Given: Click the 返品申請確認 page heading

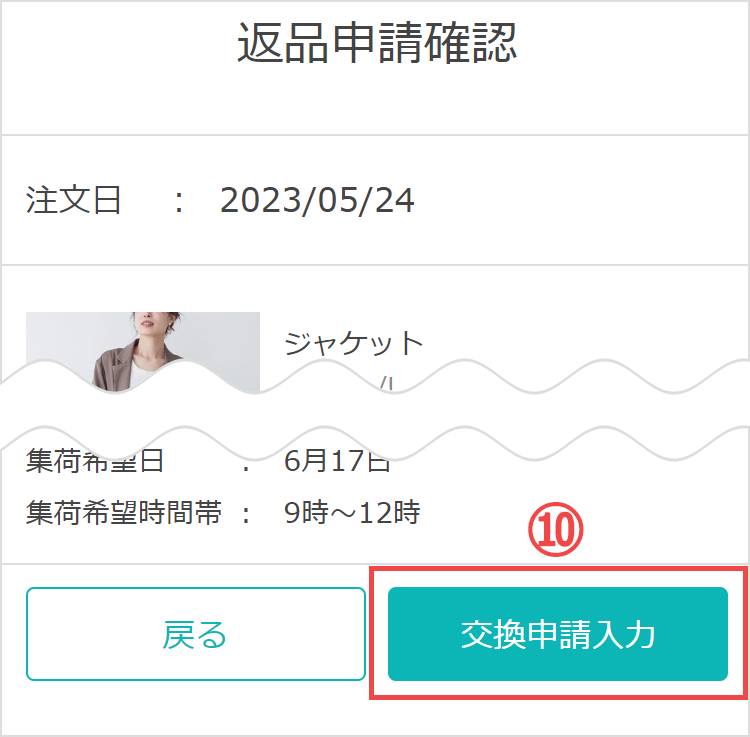Looking at the screenshot, I should tap(377, 43).
